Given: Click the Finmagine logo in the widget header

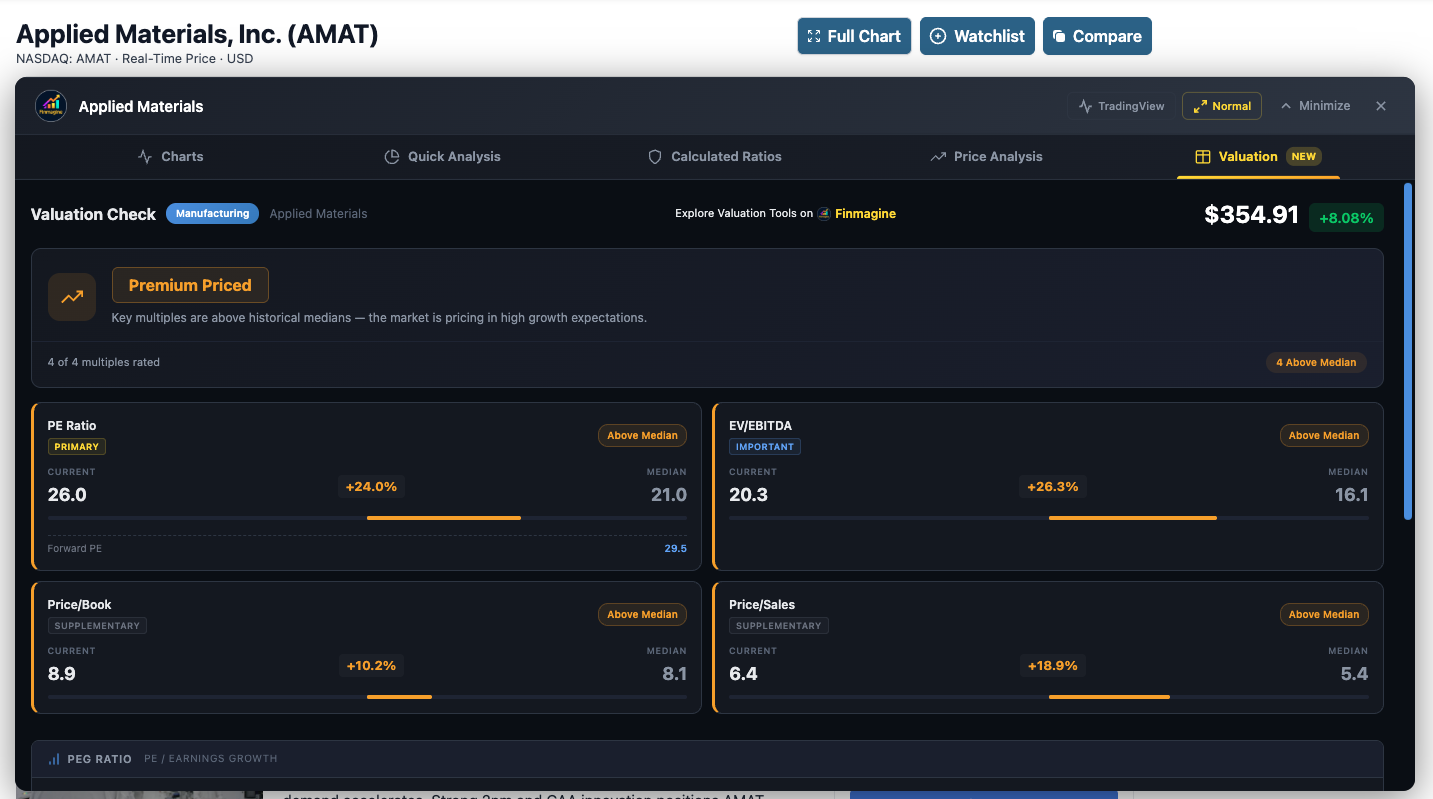Looking at the screenshot, I should coord(51,106).
